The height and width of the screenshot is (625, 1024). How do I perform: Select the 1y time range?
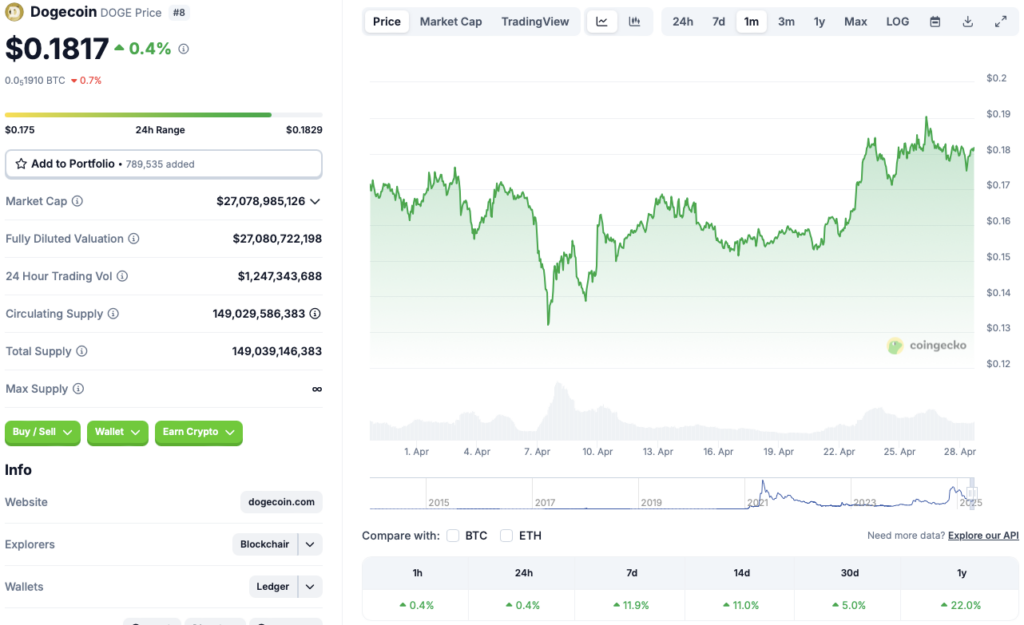tap(819, 22)
